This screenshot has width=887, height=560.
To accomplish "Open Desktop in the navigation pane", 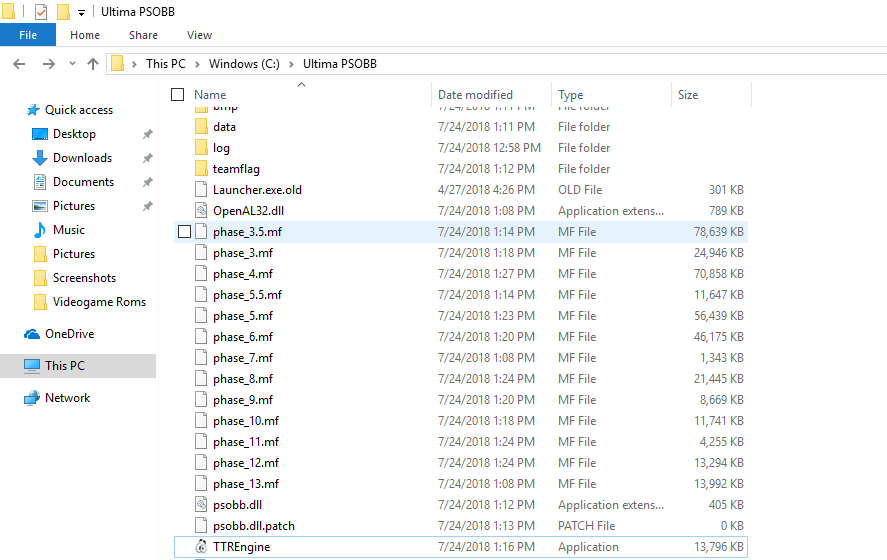I will pos(74,133).
